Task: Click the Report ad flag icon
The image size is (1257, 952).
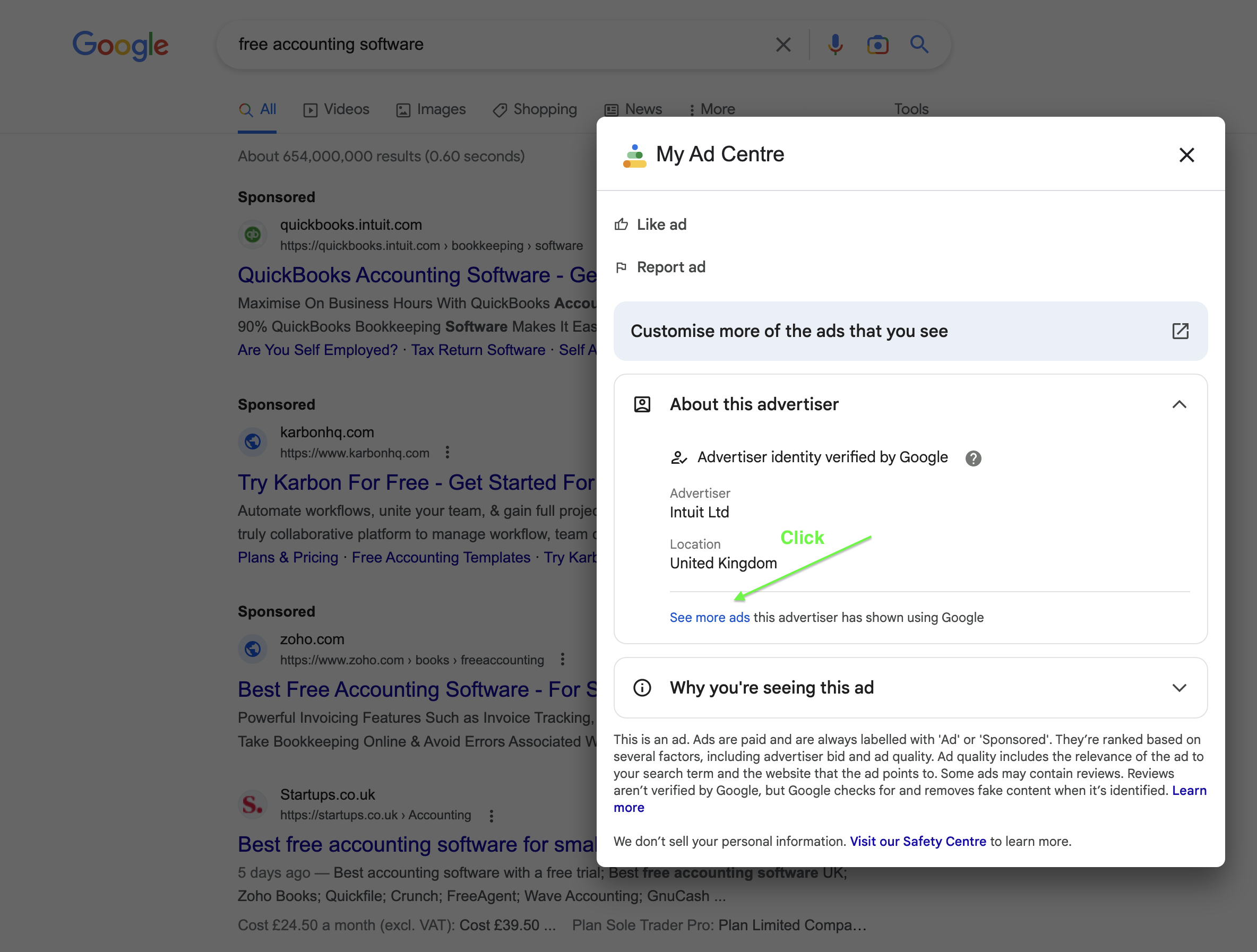Action: click(x=621, y=267)
